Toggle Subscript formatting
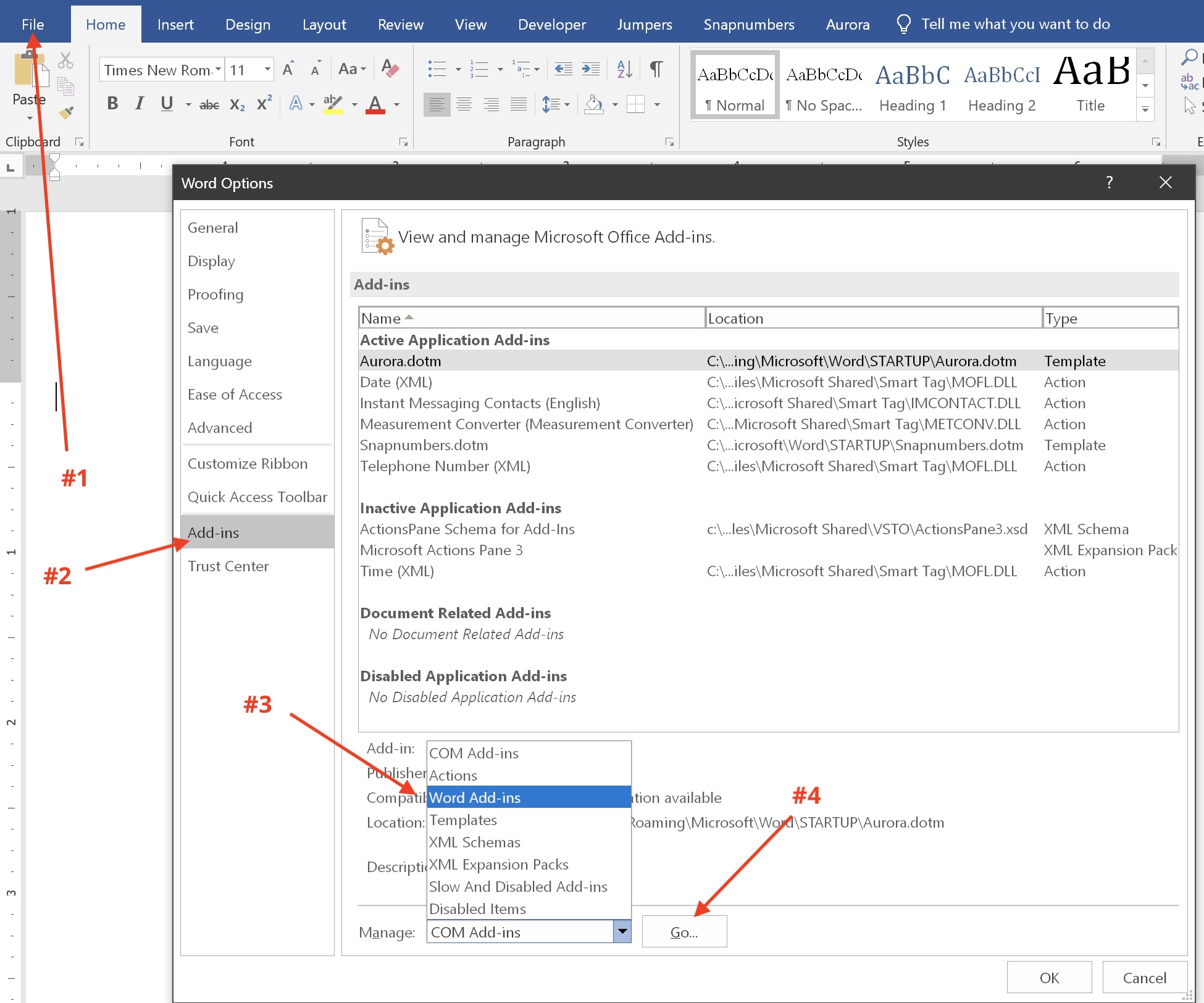1204x1003 pixels. click(x=237, y=104)
